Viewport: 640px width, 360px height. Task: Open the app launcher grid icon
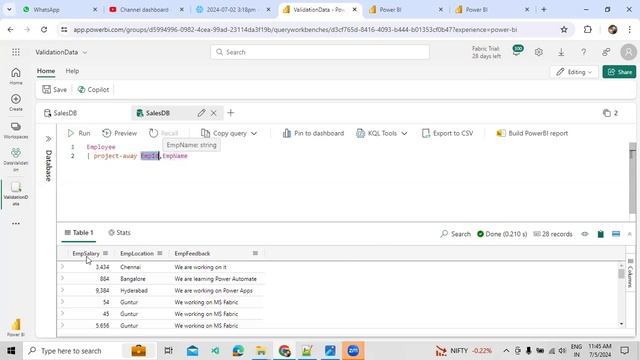pos(16,52)
